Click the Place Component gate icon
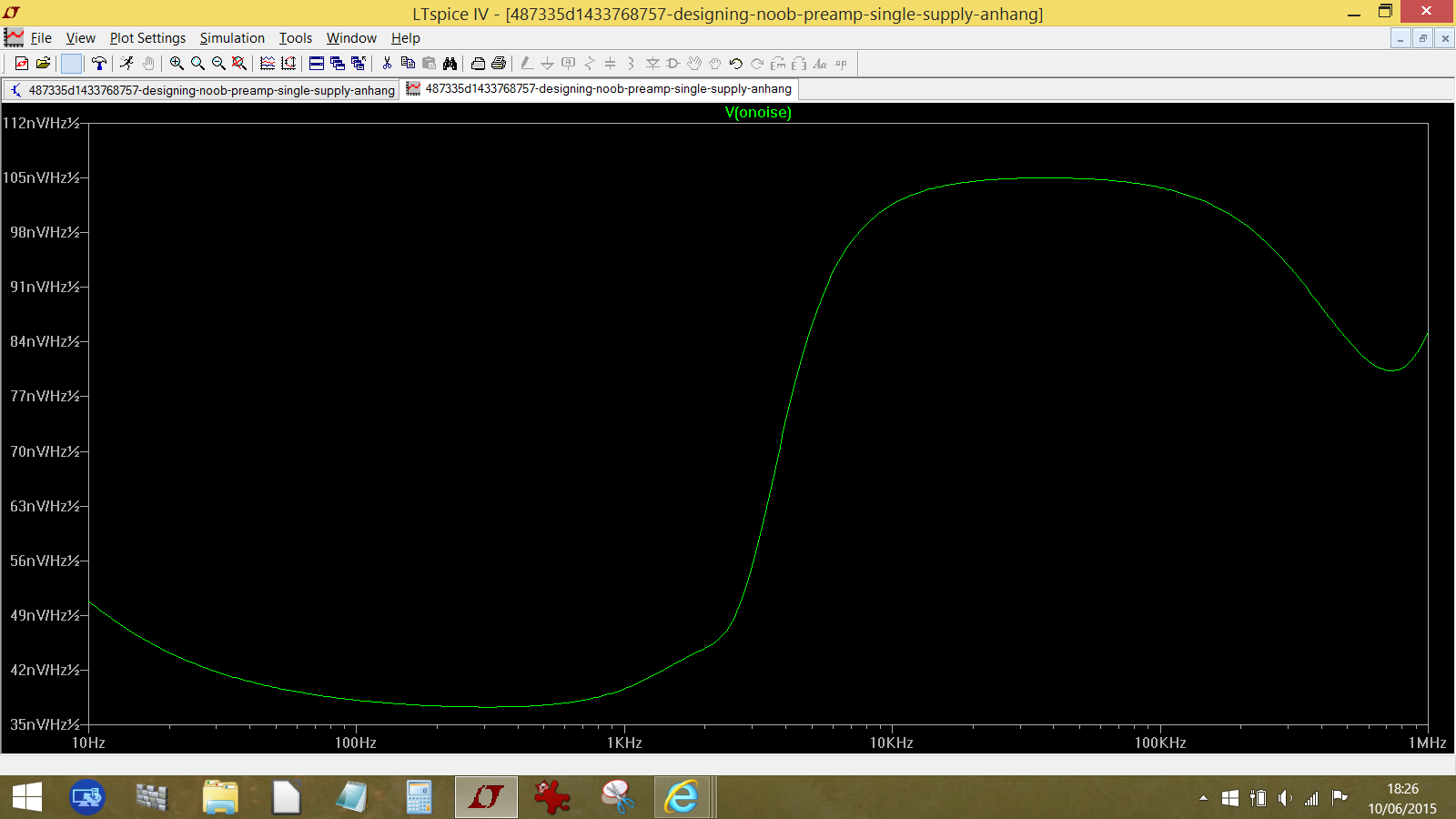This screenshot has width=1456, height=819. [673, 64]
